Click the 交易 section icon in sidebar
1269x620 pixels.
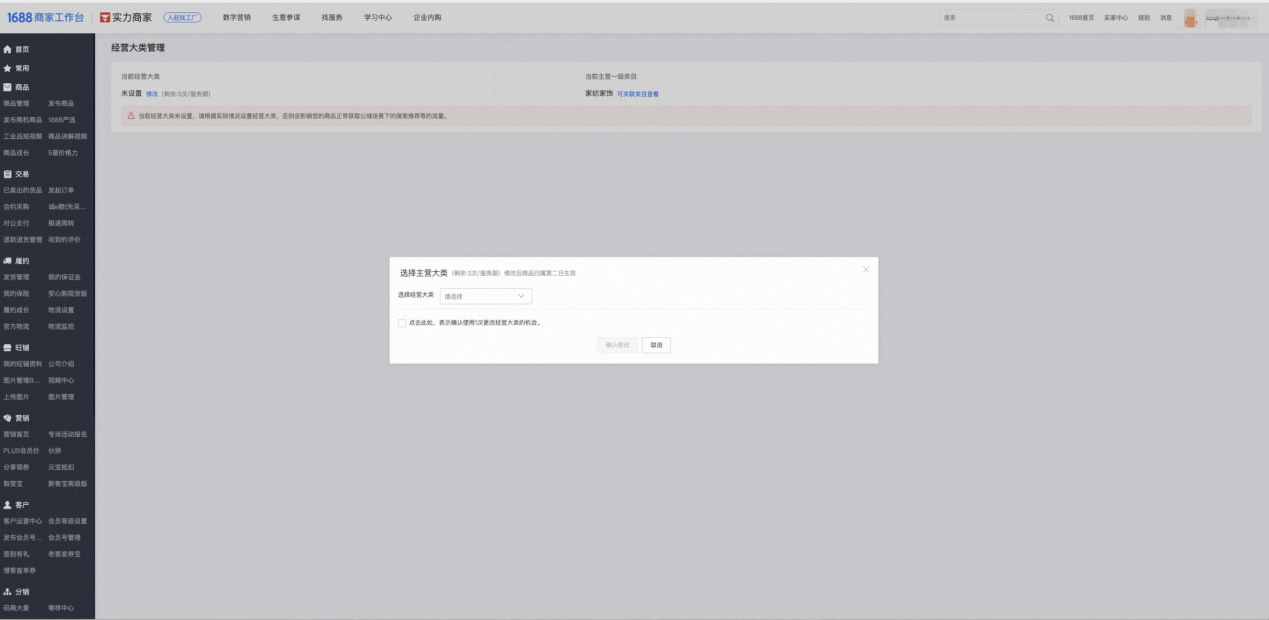8,174
